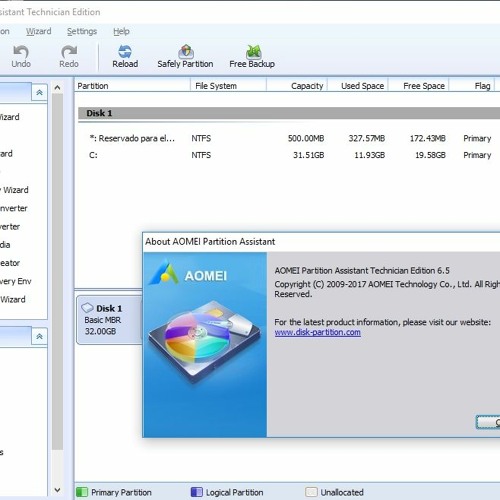Click the Logical Partition legend color box
The width and height of the screenshot is (500, 500).
(x=197, y=492)
